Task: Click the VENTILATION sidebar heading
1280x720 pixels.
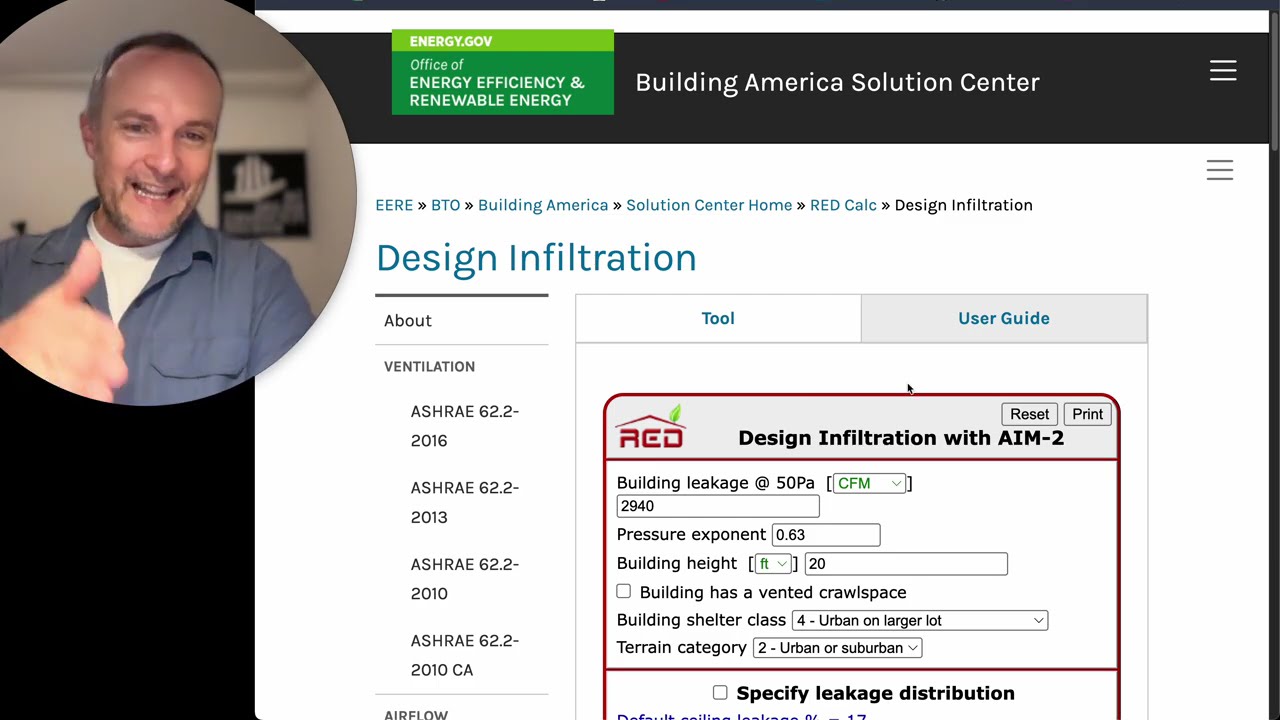Action: click(x=430, y=367)
